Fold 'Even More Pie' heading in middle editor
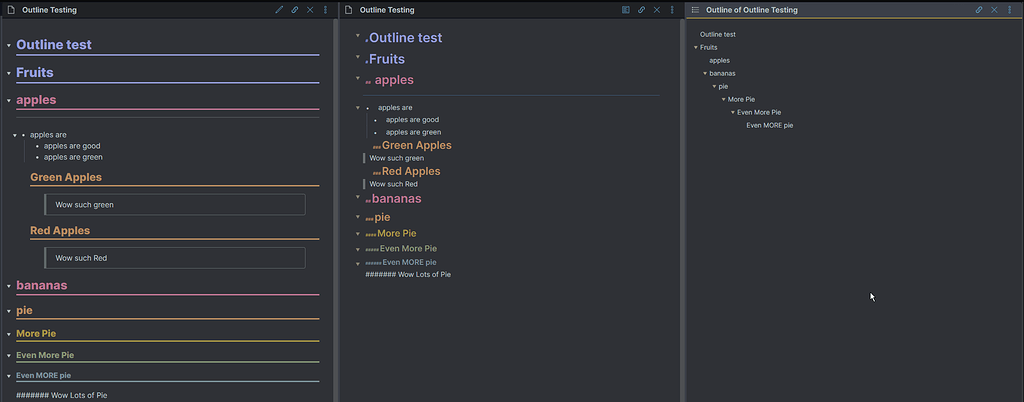 358,249
